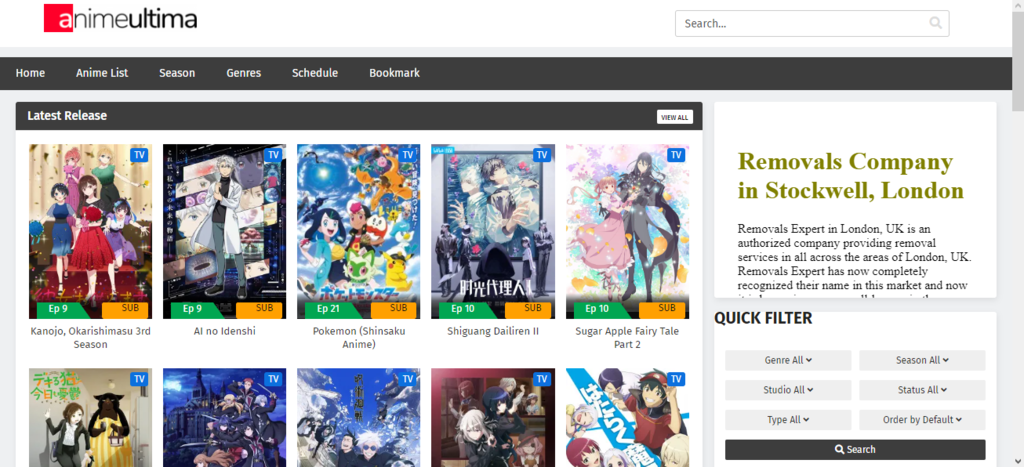Expand the Type All dropdown
Image resolution: width=1024 pixels, height=467 pixels.
point(788,420)
